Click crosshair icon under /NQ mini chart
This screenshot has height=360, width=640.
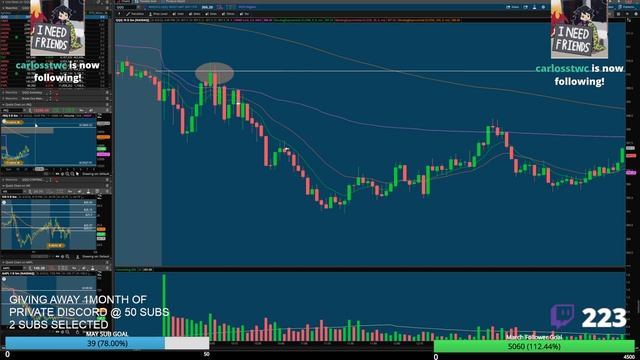[62, 174]
